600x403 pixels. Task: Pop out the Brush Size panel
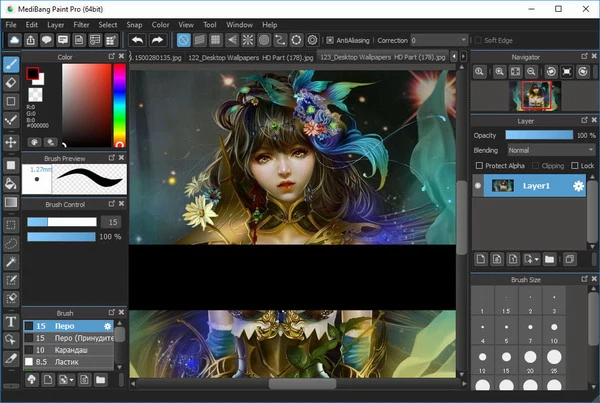(x=584, y=279)
